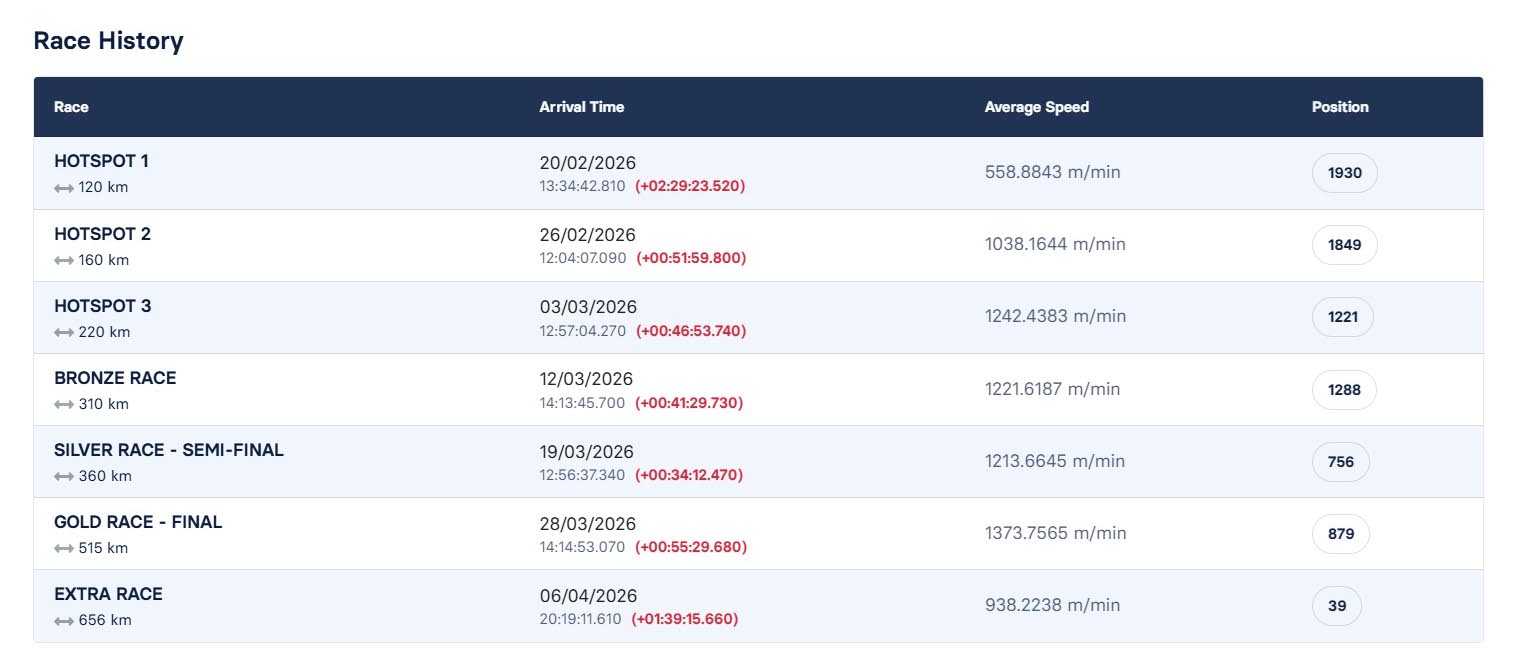Click the position badge 756
Image resolution: width=1529 pixels, height=669 pixels.
1340,462
